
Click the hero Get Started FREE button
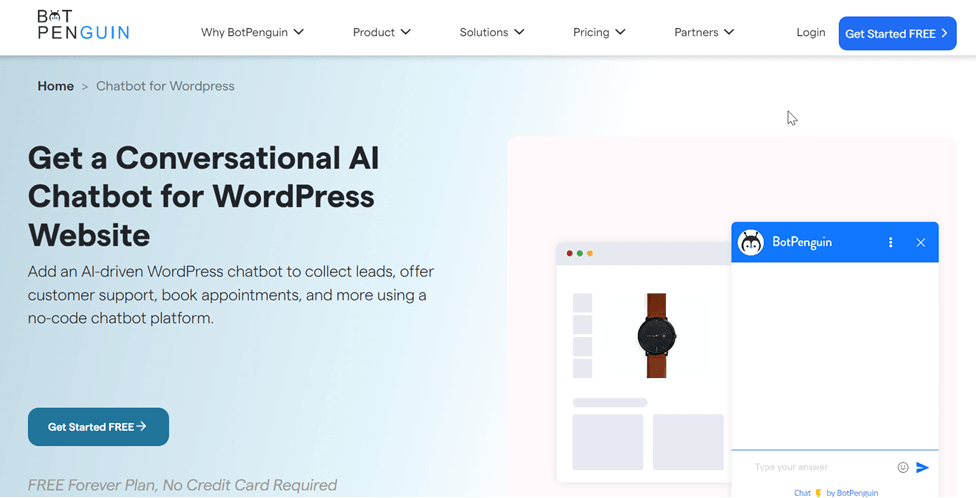pos(98,427)
